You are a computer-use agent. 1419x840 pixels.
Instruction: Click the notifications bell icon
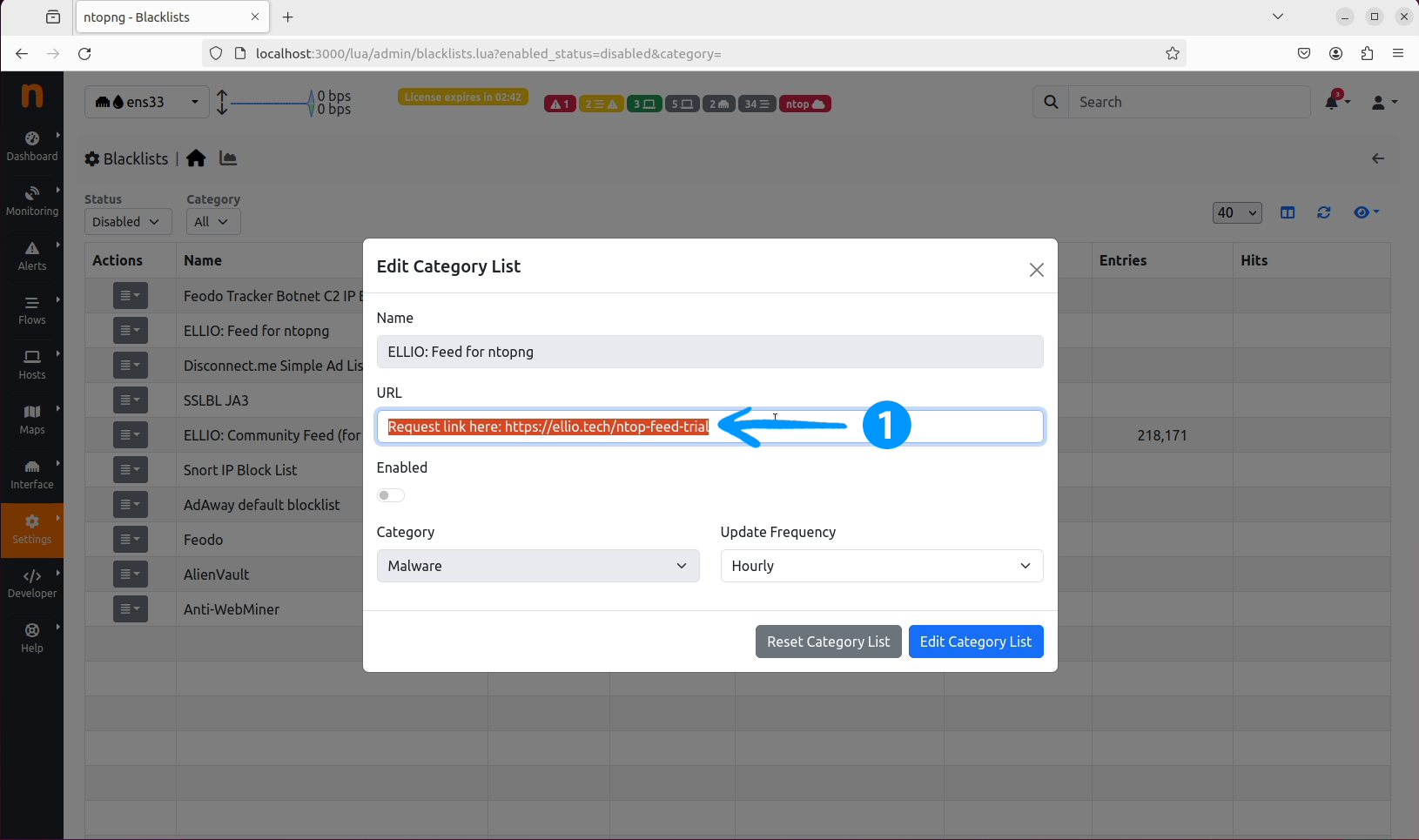(x=1332, y=103)
